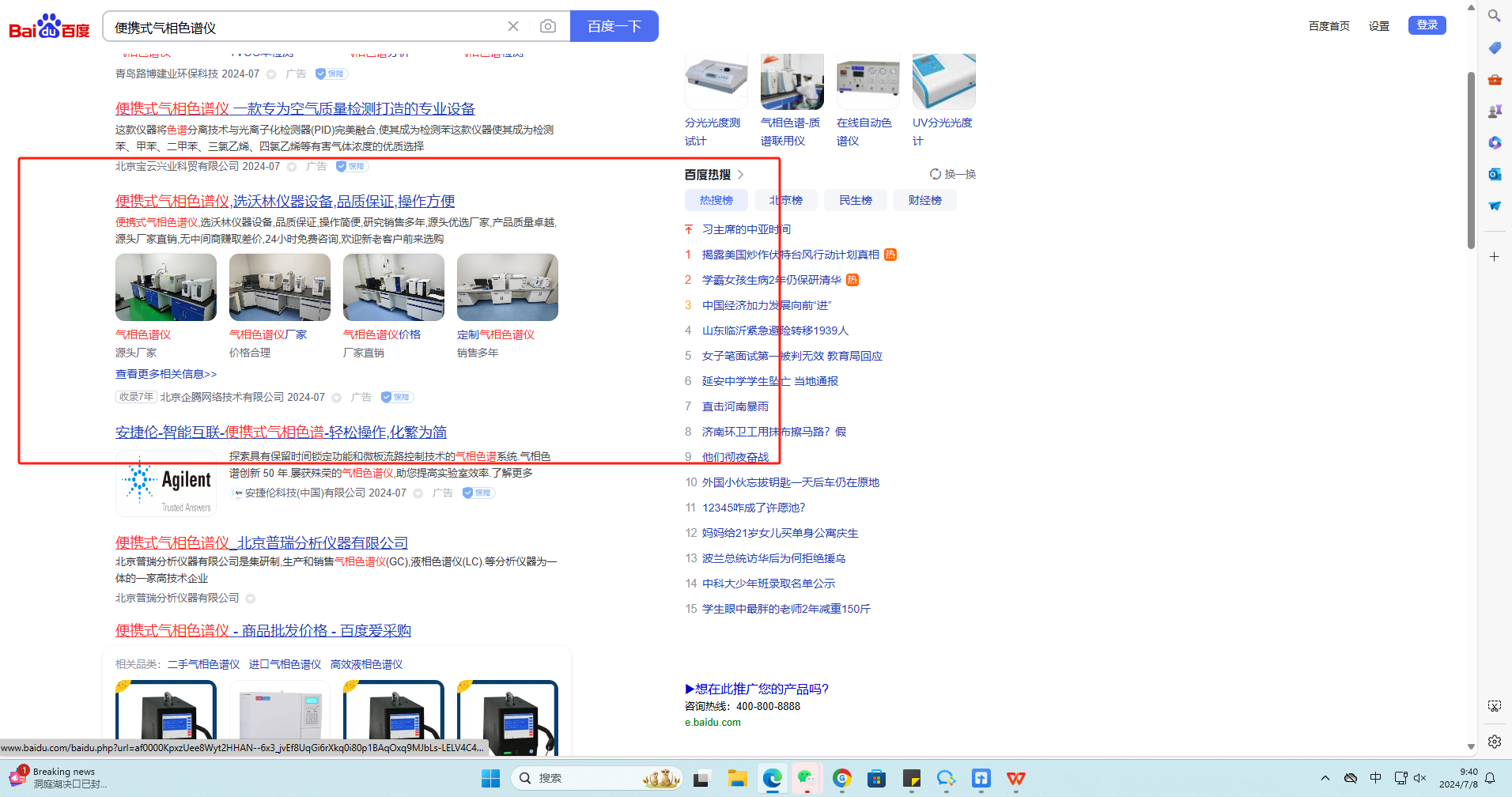Open the Edge sidebar search icon
The image size is (1512, 797).
1494,16
